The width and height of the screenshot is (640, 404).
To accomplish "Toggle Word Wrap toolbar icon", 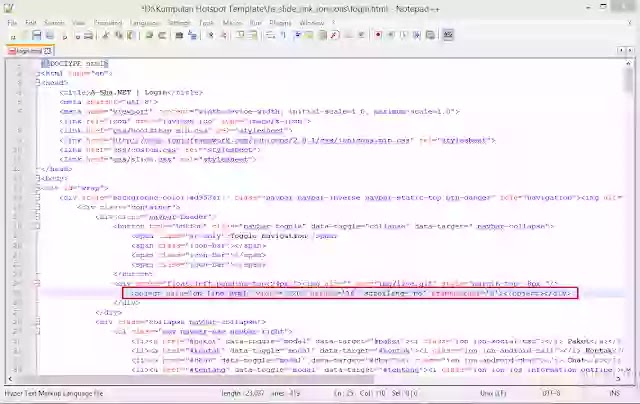I will (270, 36).
